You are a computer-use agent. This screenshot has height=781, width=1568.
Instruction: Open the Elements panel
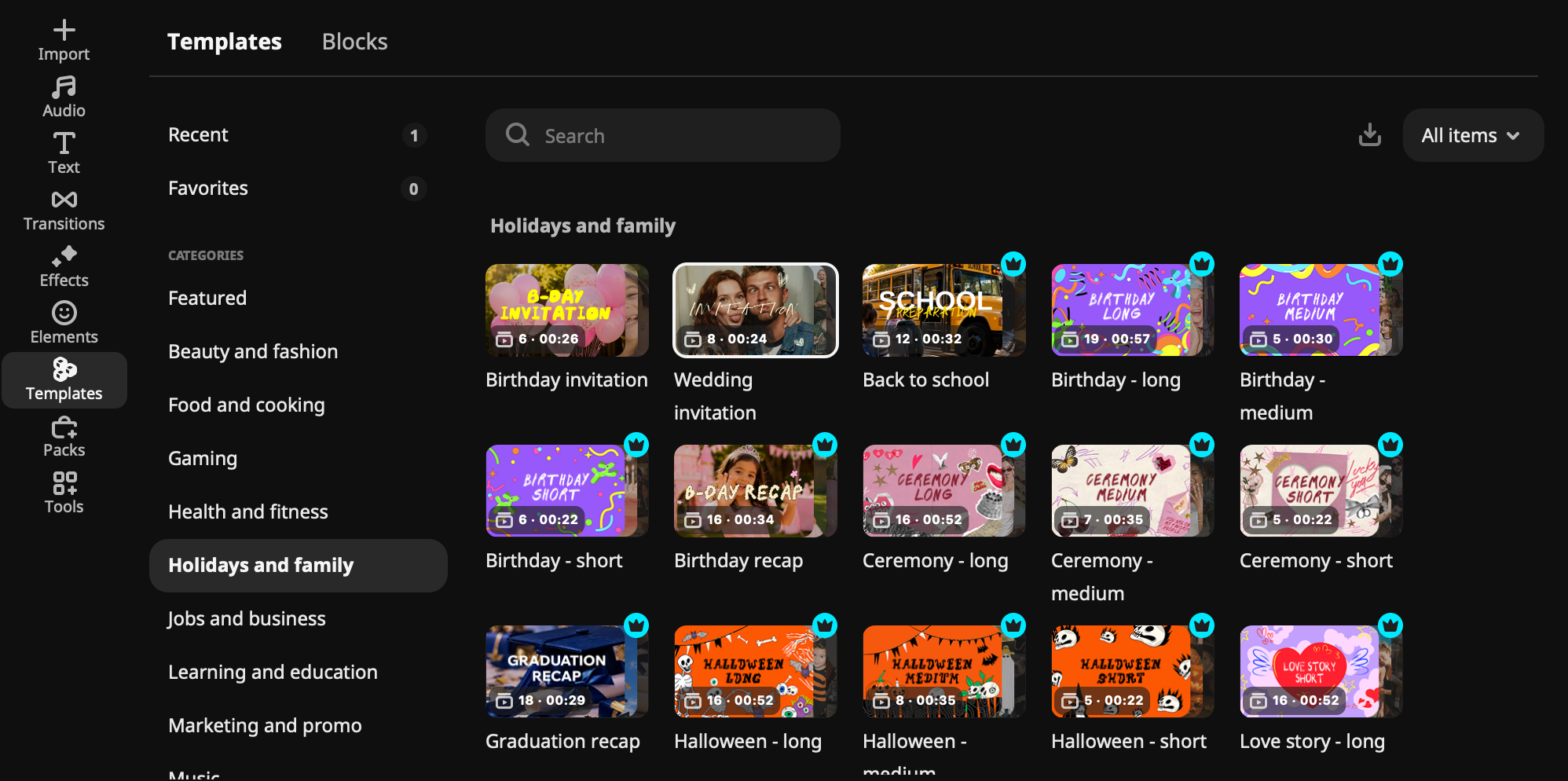point(64,324)
